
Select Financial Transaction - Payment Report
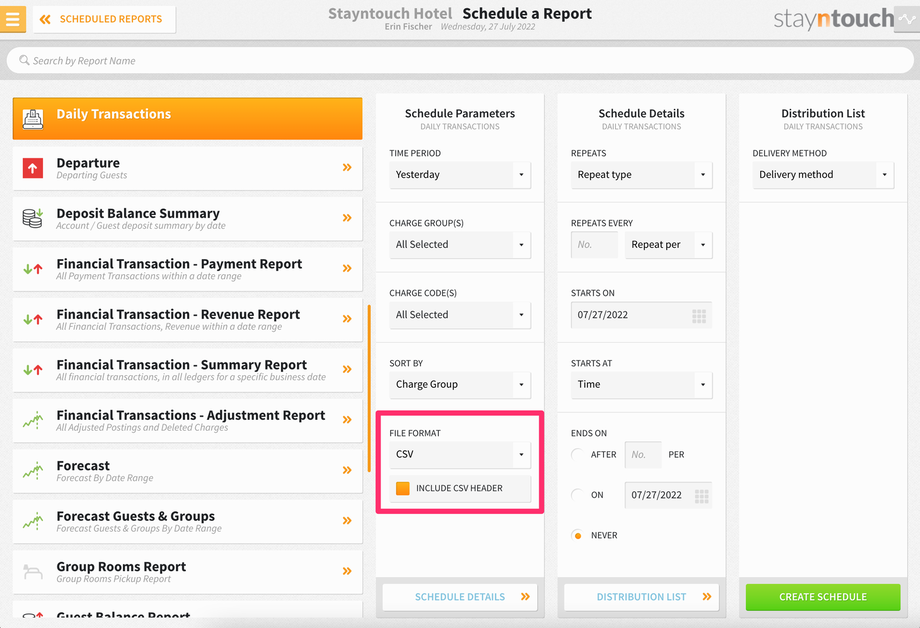[x=187, y=269]
